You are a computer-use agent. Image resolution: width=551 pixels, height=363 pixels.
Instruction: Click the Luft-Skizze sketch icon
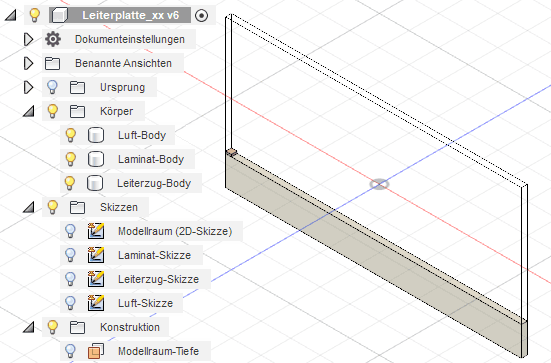(x=96, y=303)
